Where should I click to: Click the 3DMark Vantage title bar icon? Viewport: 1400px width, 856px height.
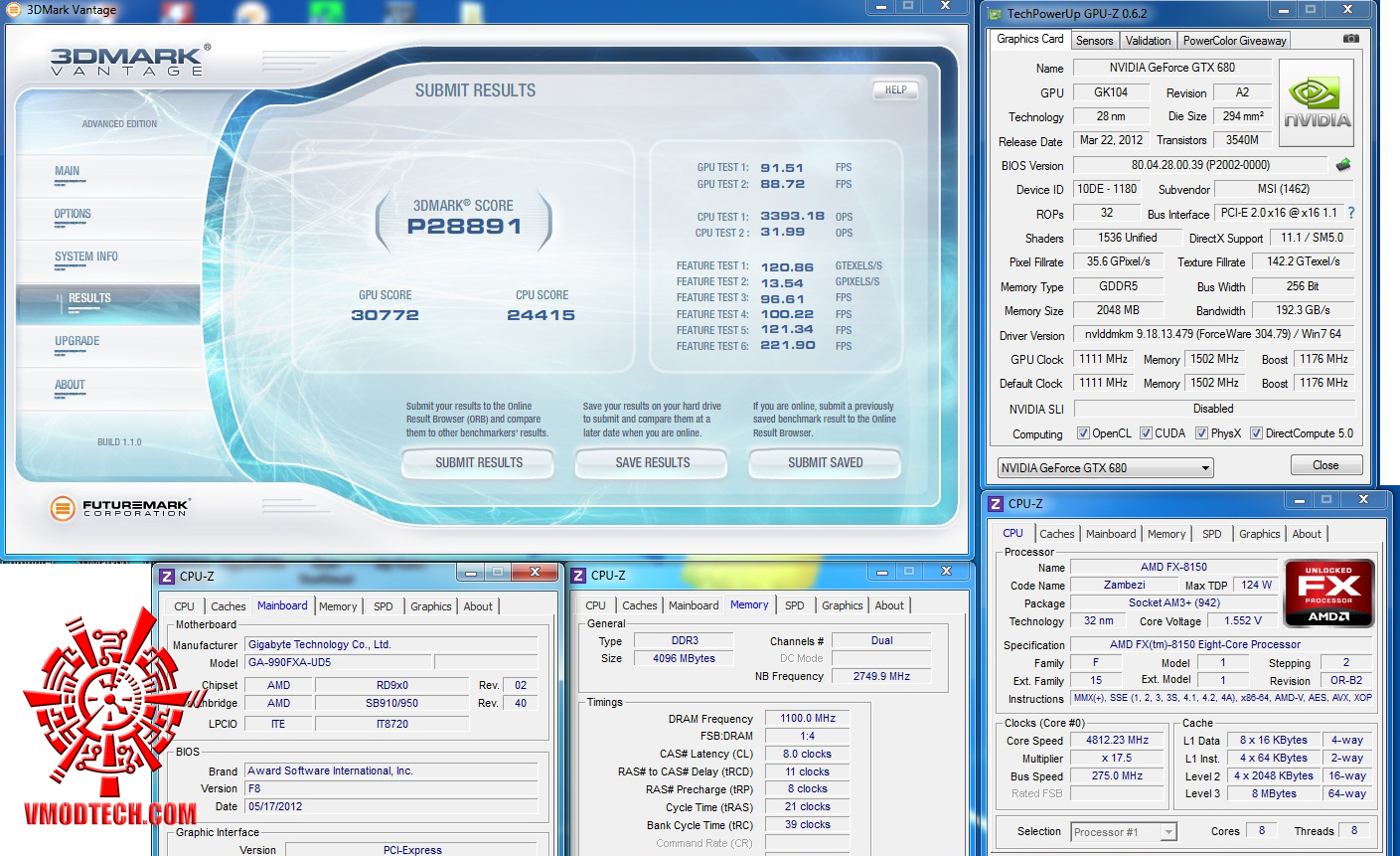pos(14,10)
